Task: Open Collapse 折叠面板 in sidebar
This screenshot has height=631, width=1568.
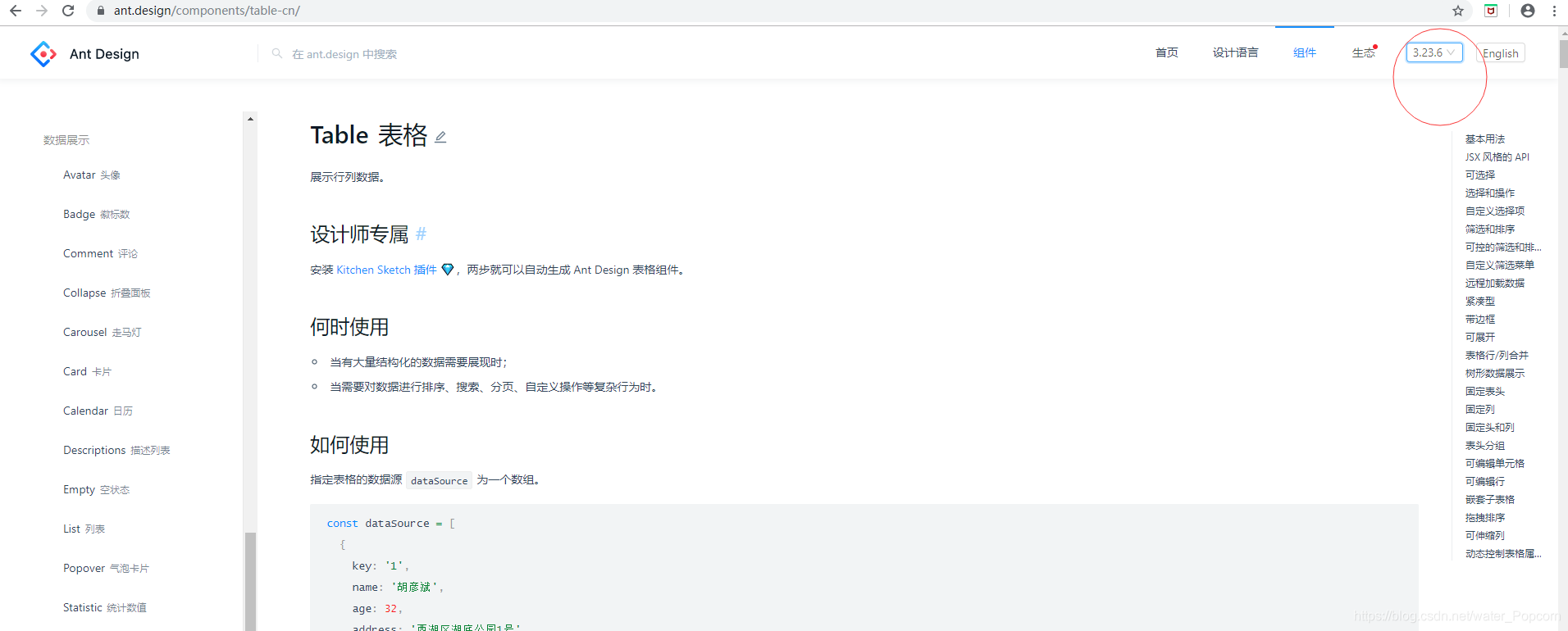Action: tap(107, 293)
